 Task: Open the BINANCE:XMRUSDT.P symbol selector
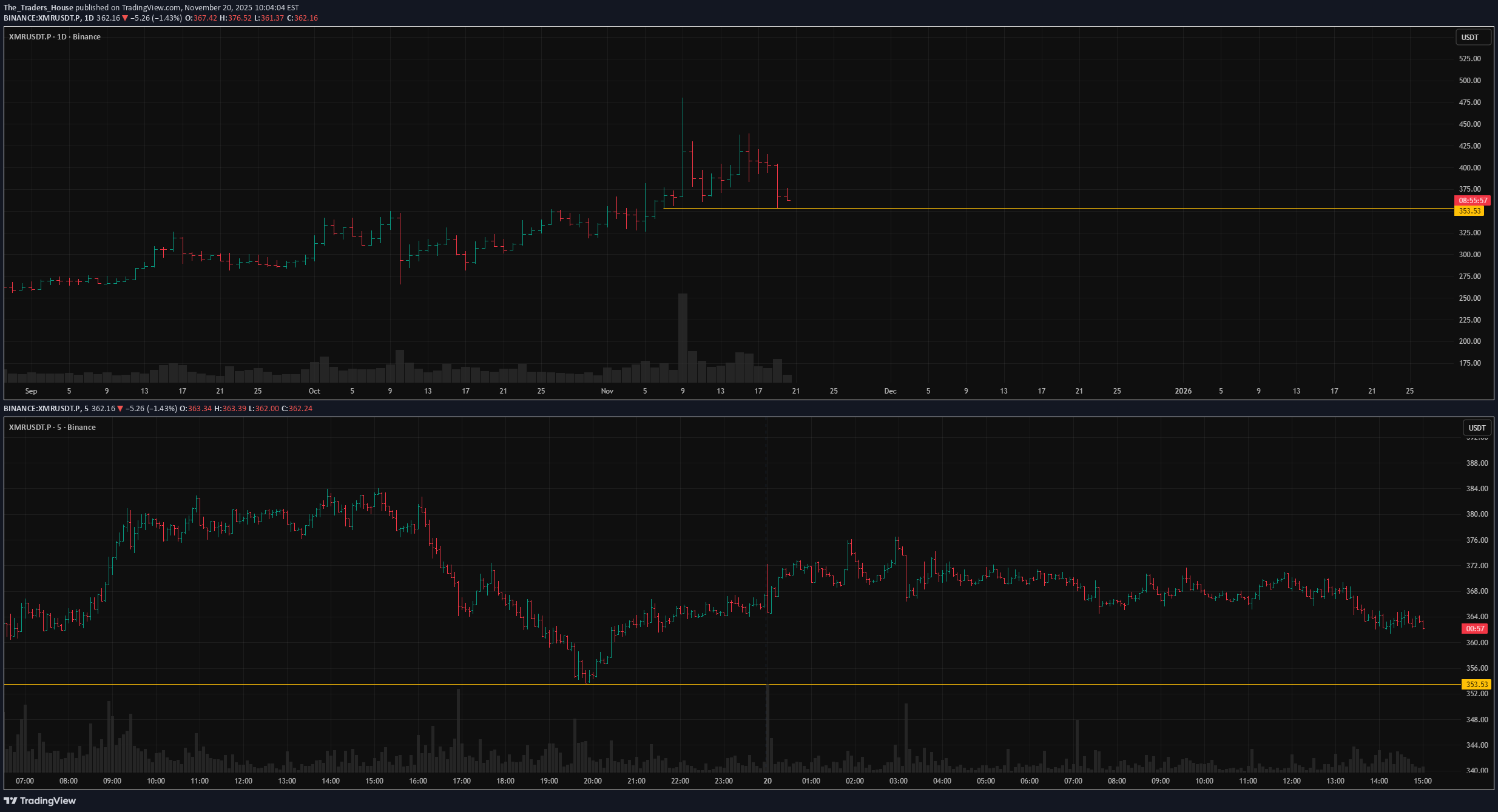[42, 18]
